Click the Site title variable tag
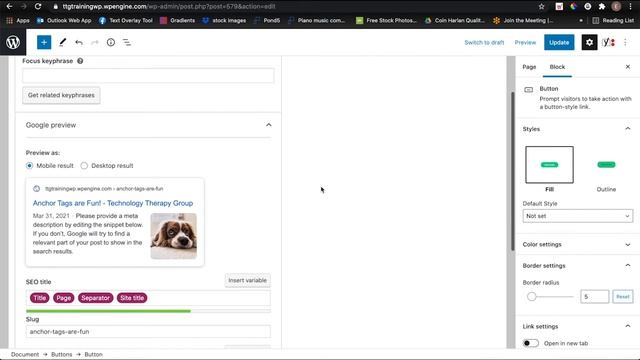Image resolution: width=640 pixels, height=360 pixels. (x=132, y=298)
